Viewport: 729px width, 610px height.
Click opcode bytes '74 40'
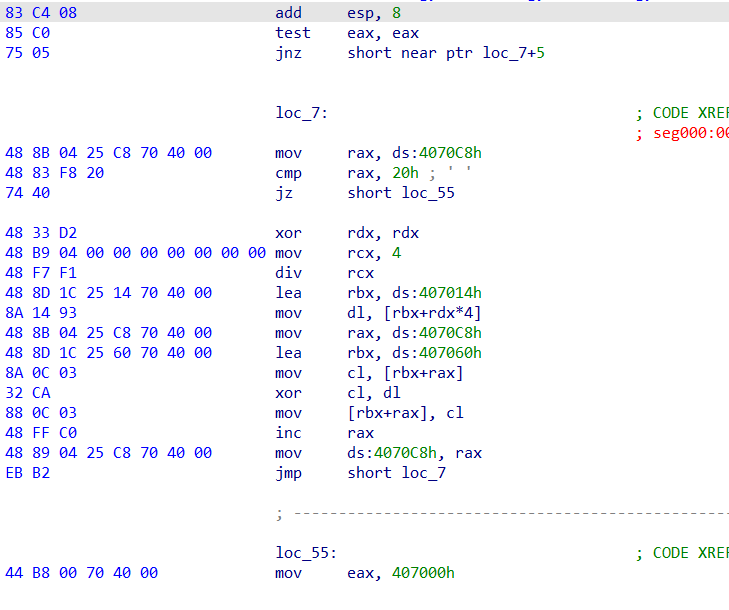click(x=27, y=193)
